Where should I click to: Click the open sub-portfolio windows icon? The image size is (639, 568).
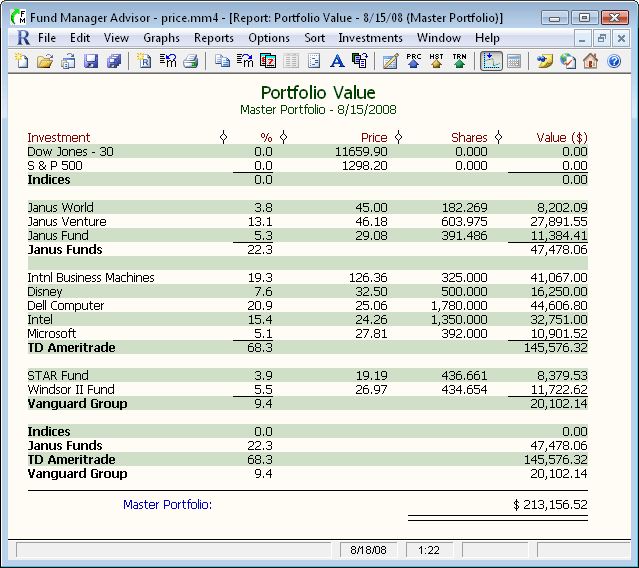tap(68, 61)
